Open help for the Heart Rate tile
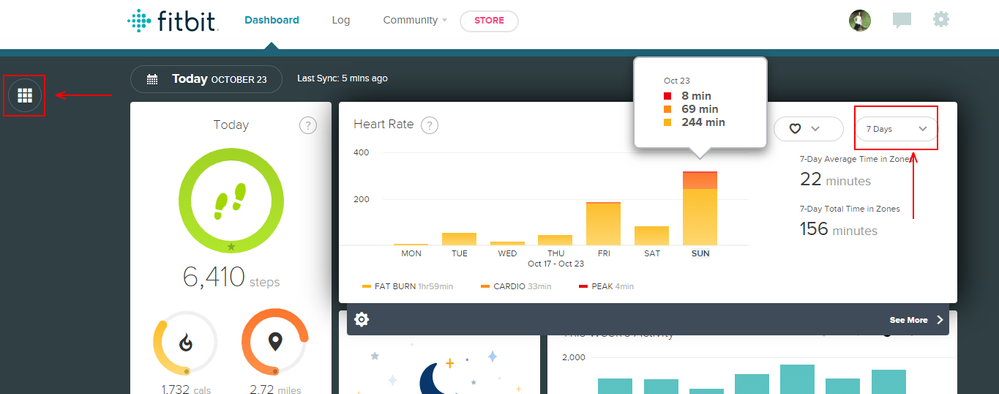This screenshot has height=394, width=999. pyautogui.click(x=429, y=125)
